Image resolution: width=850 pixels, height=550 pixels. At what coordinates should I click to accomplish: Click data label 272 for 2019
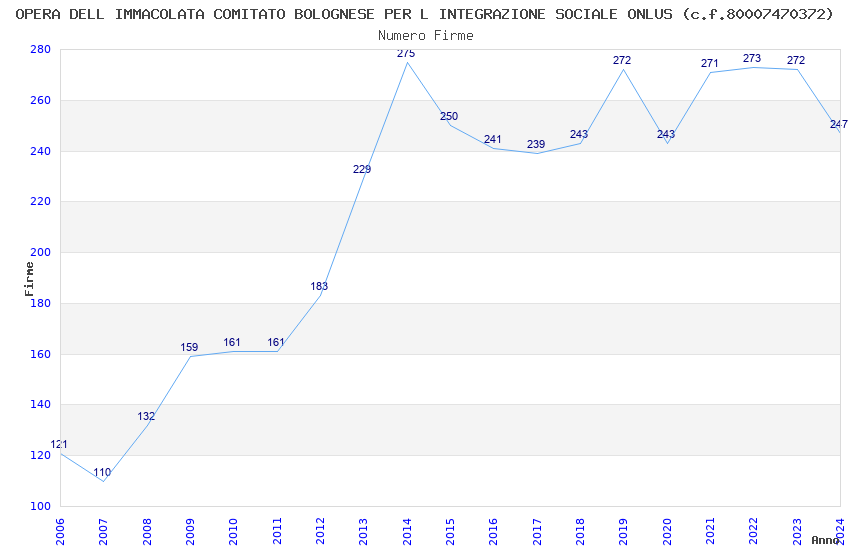coord(622,61)
